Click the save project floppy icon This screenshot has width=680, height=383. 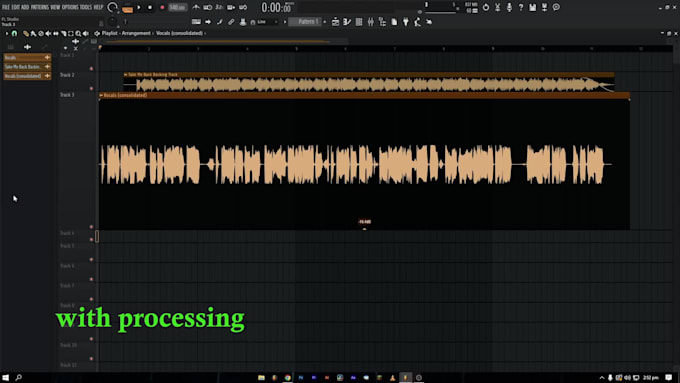point(533,7)
